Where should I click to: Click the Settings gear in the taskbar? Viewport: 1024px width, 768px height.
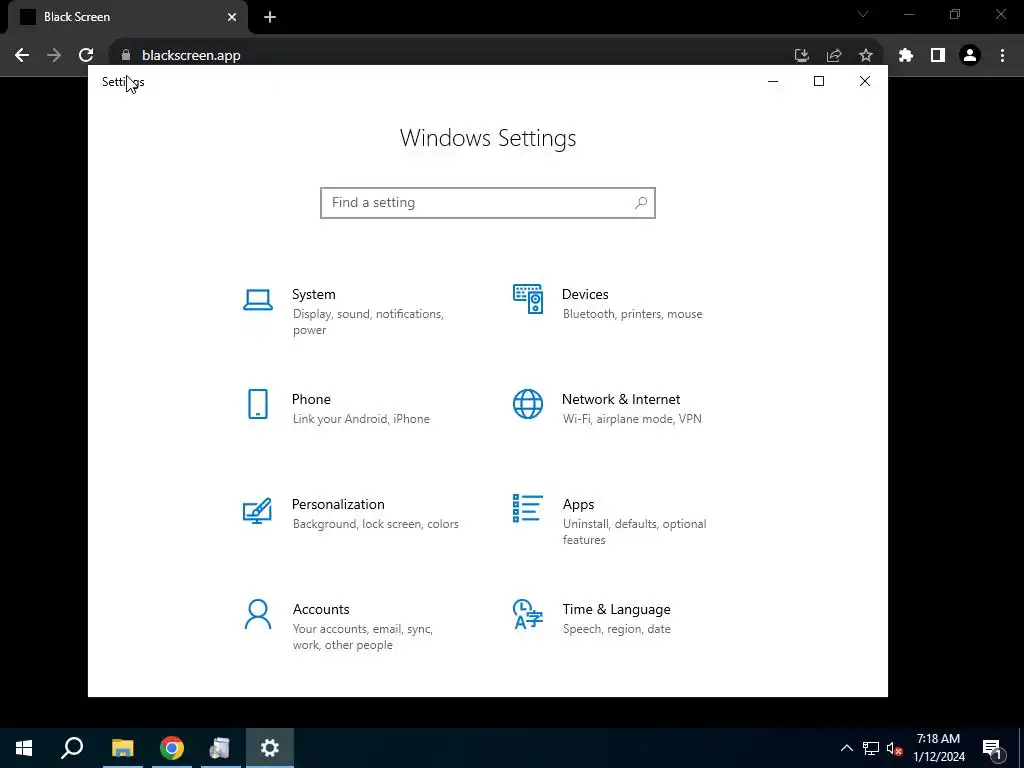point(270,748)
